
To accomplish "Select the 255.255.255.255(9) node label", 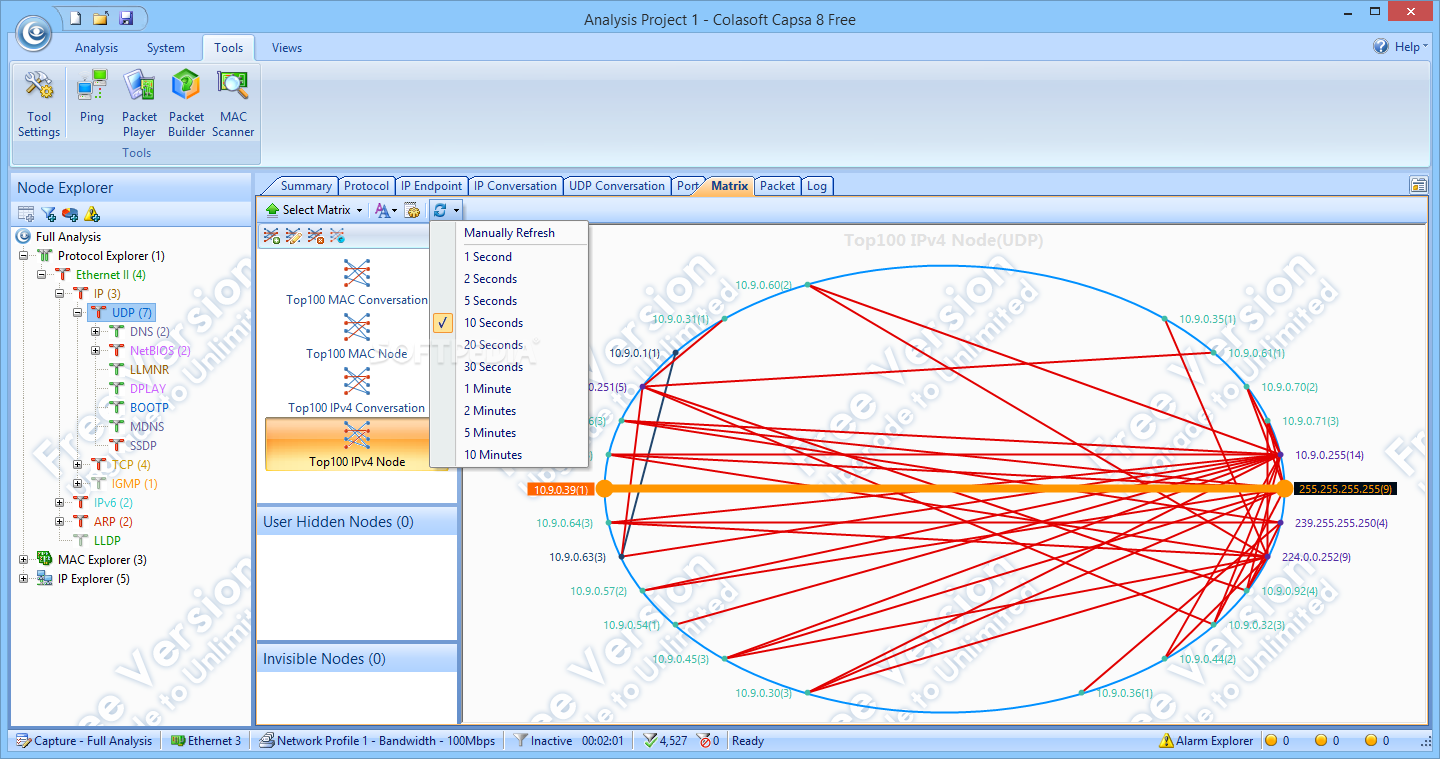I will point(1344,489).
